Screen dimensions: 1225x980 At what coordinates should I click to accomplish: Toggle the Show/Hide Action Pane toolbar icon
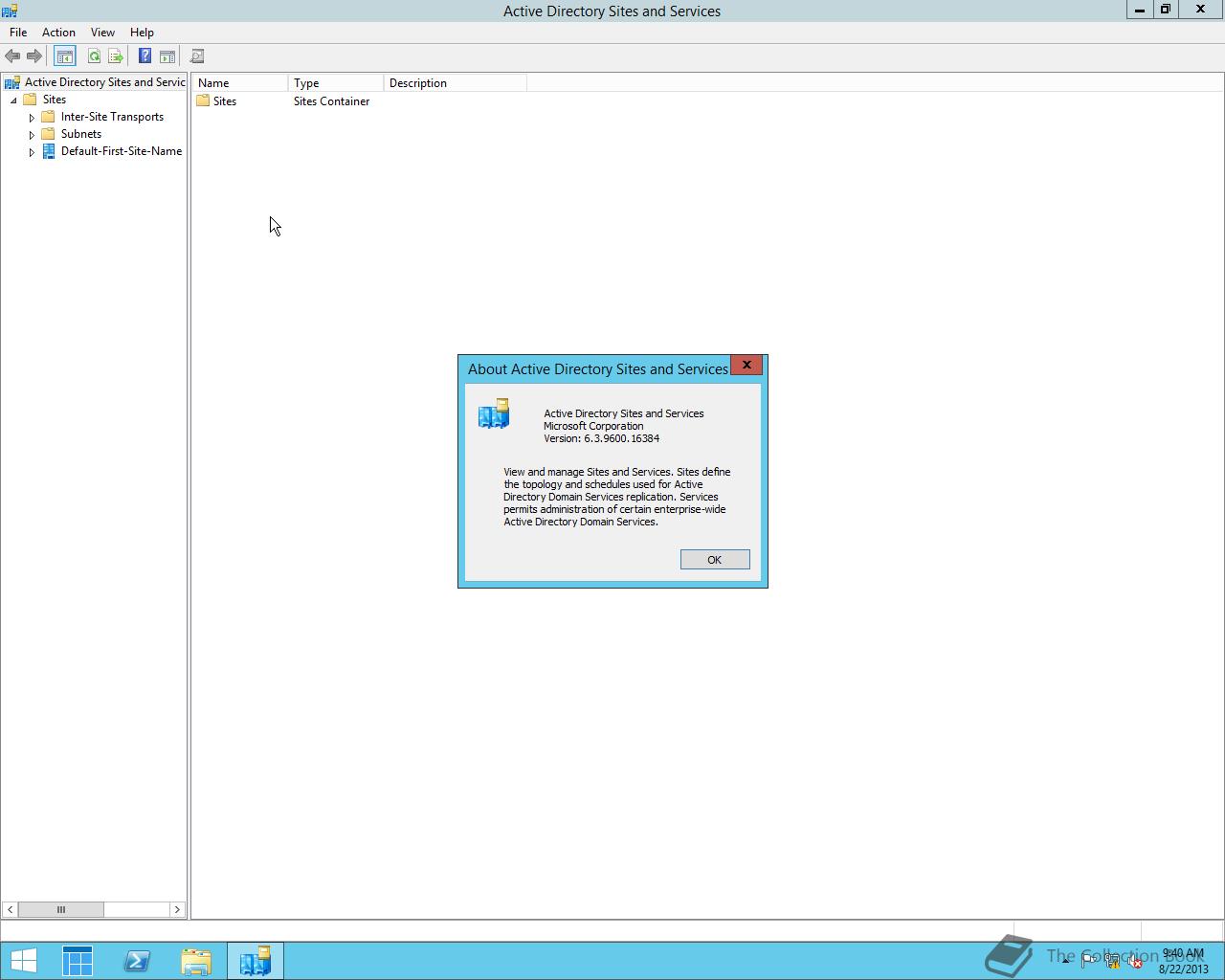(x=167, y=56)
